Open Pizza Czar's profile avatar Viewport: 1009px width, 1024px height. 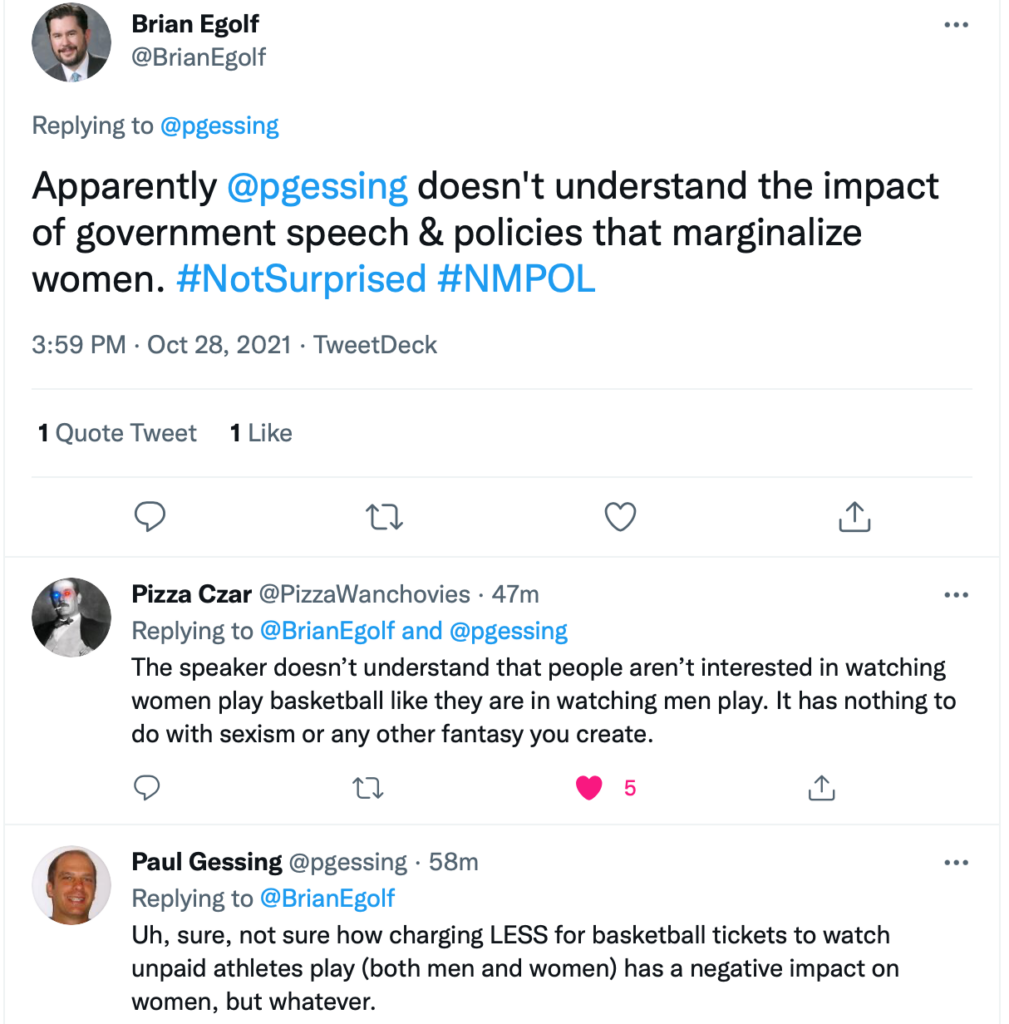coord(71,616)
